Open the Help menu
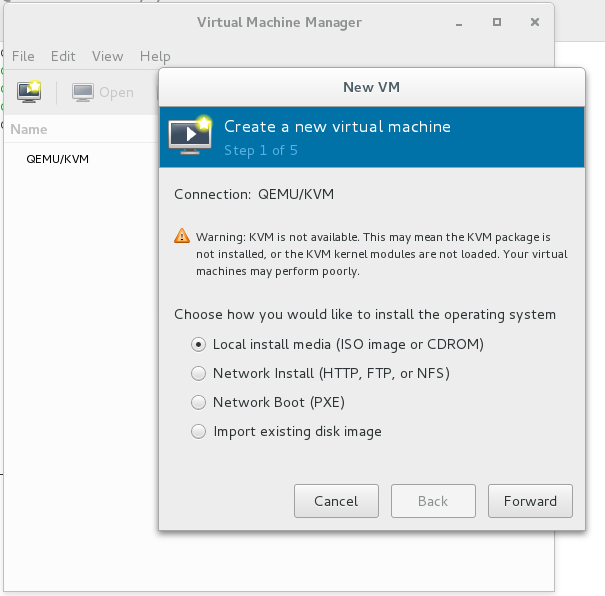 pos(155,56)
